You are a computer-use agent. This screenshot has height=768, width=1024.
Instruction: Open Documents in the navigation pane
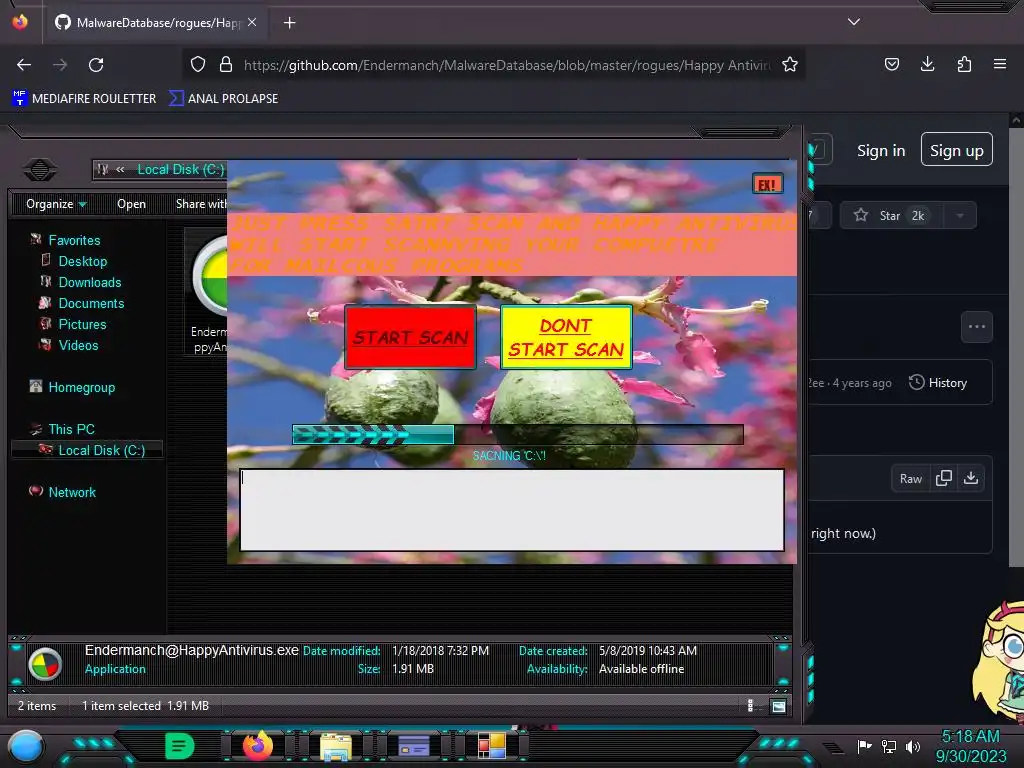point(91,304)
